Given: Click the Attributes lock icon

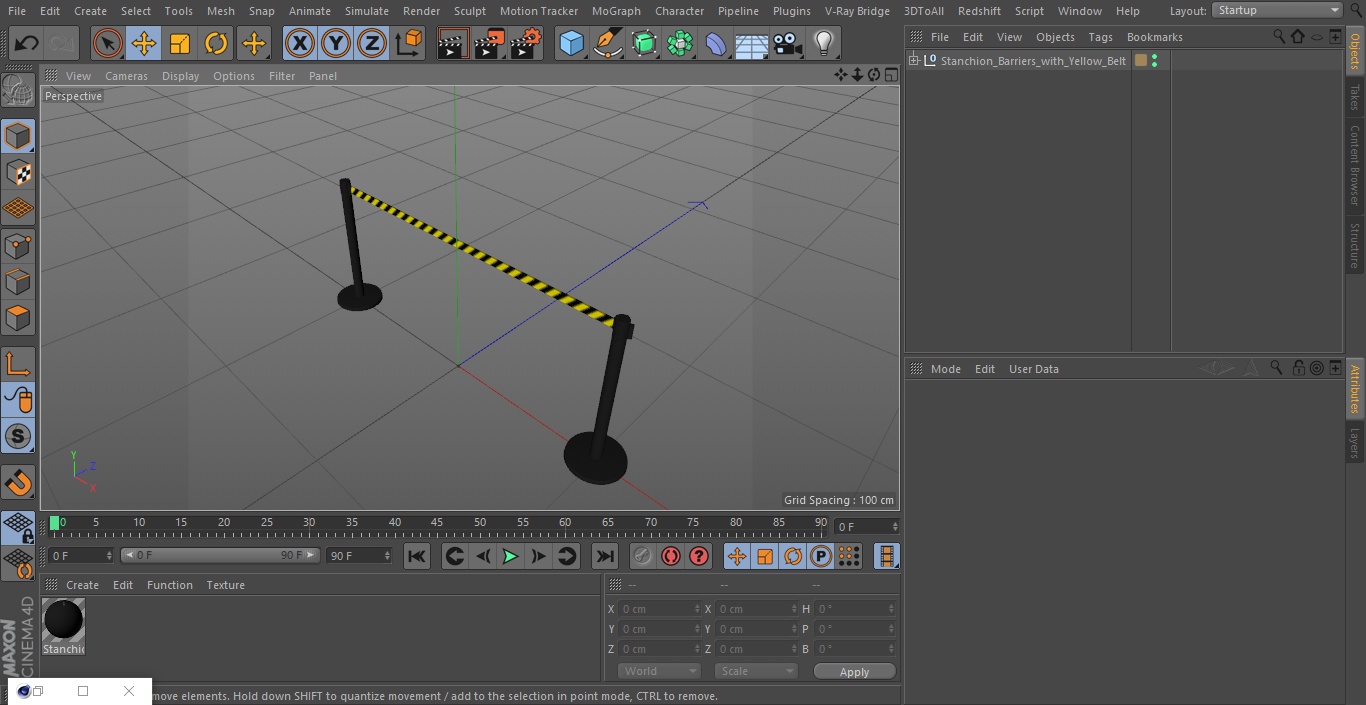Looking at the screenshot, I should [x=1298, y=368].
